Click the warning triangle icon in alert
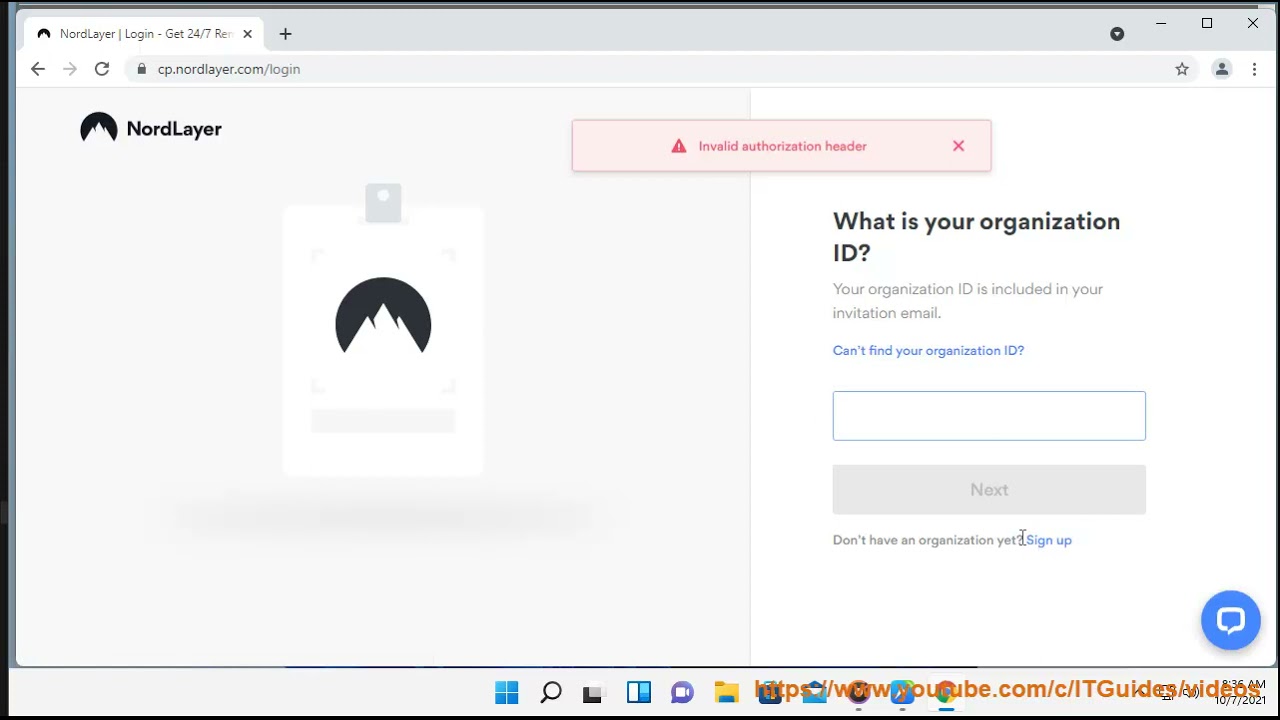This screenshot has height=720, width=1280. 679,146
